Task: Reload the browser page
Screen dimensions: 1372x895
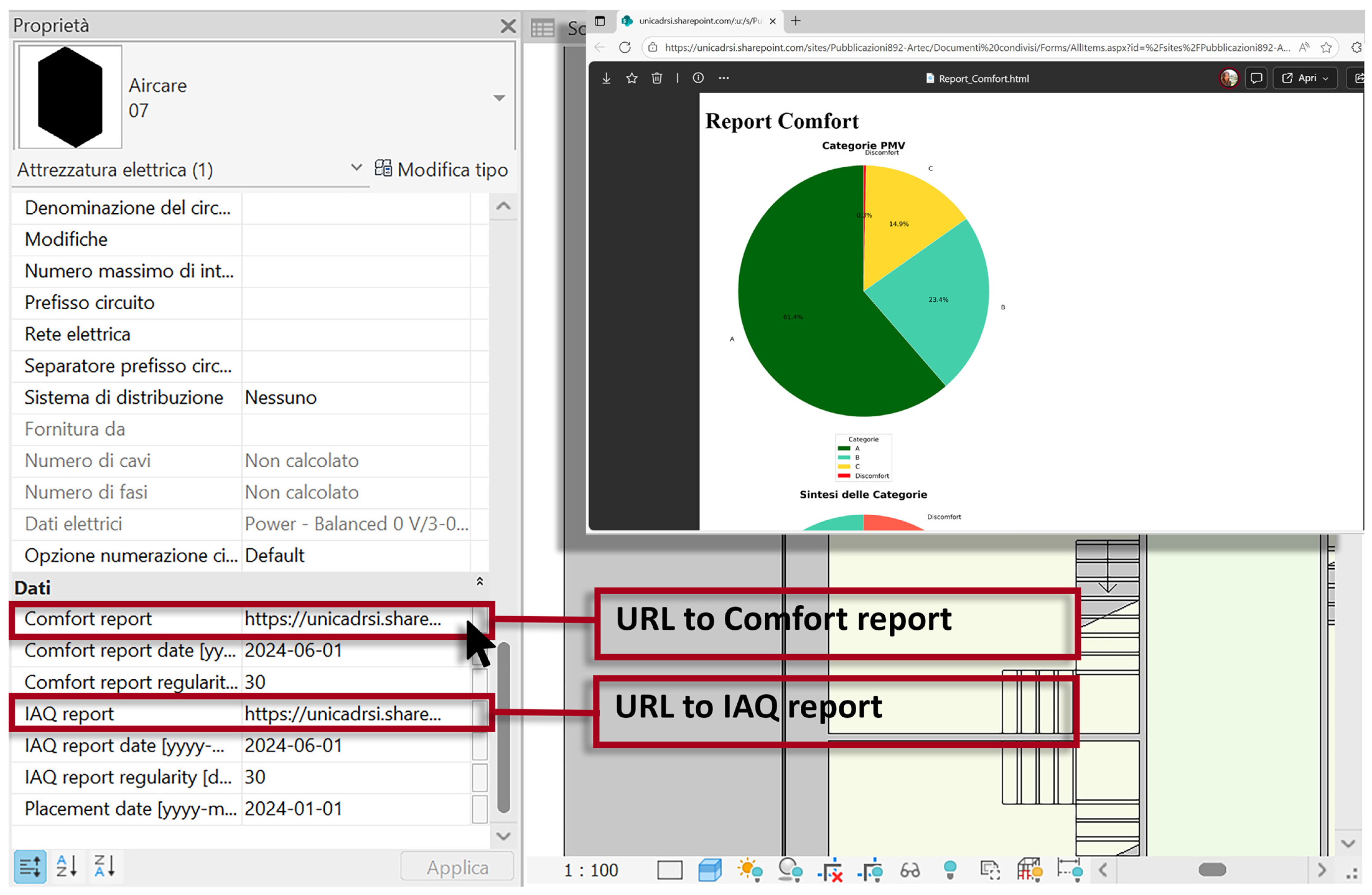Action: point(625,47)
